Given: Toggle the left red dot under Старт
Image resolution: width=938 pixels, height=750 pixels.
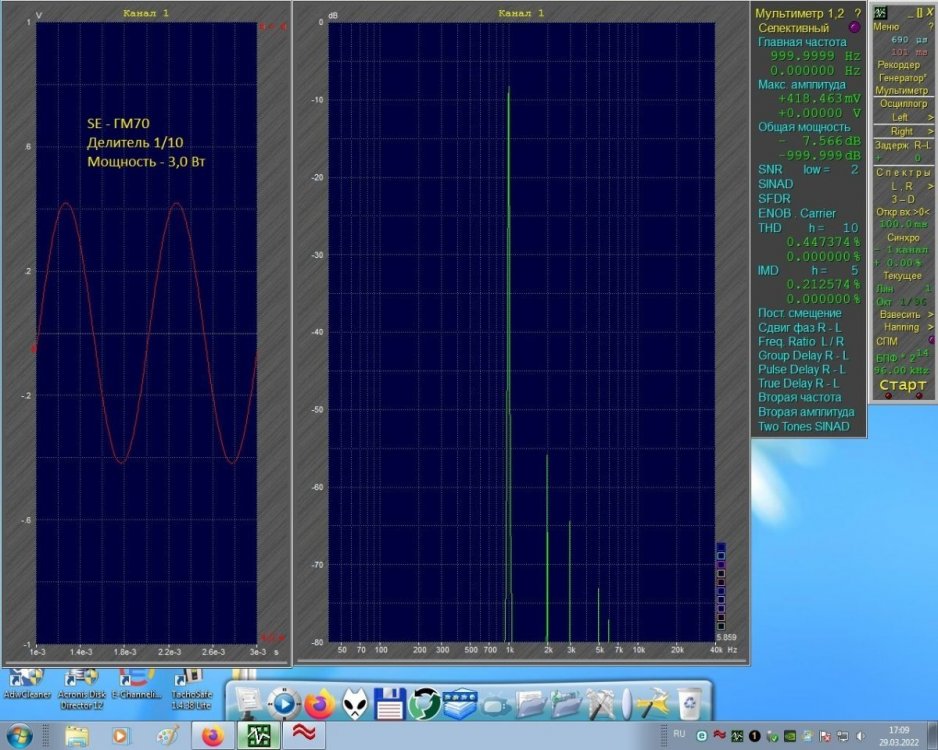Looking at the screenshot, I should 888,396.
